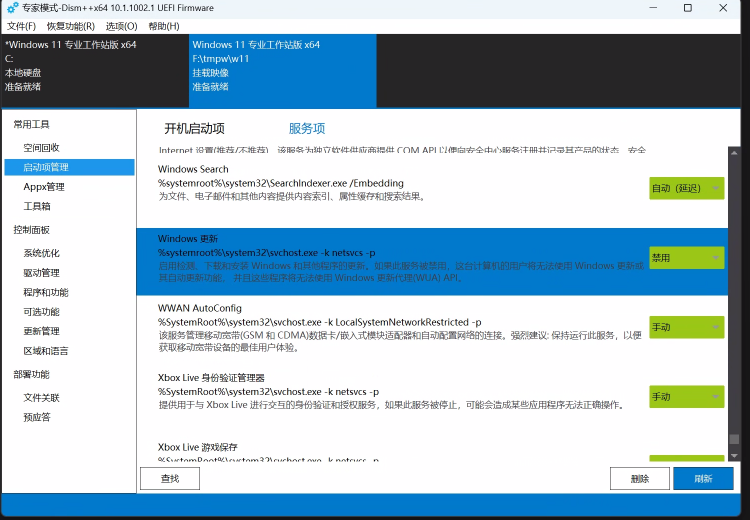Open Xbox Live 身份验证管理器 startup dropdown

686,397
